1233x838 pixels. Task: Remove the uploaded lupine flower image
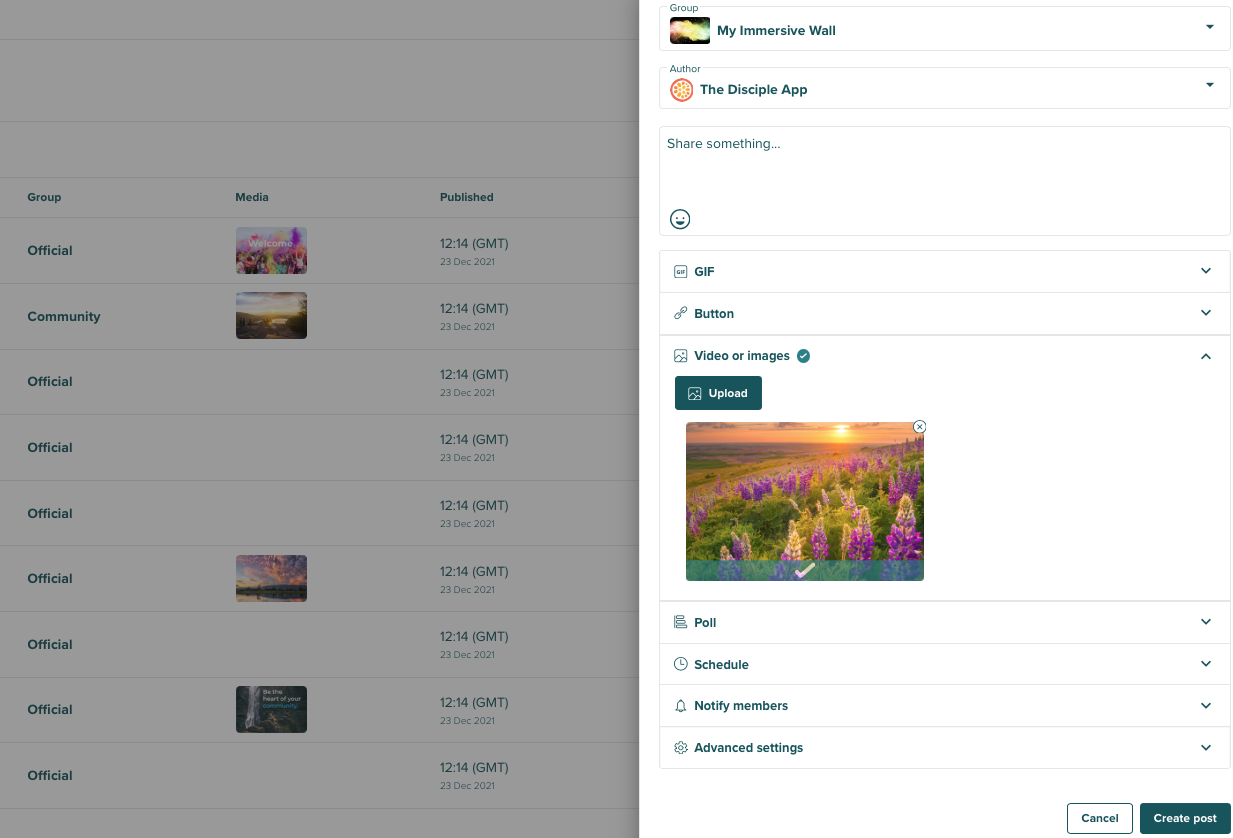tap(920, 427)
